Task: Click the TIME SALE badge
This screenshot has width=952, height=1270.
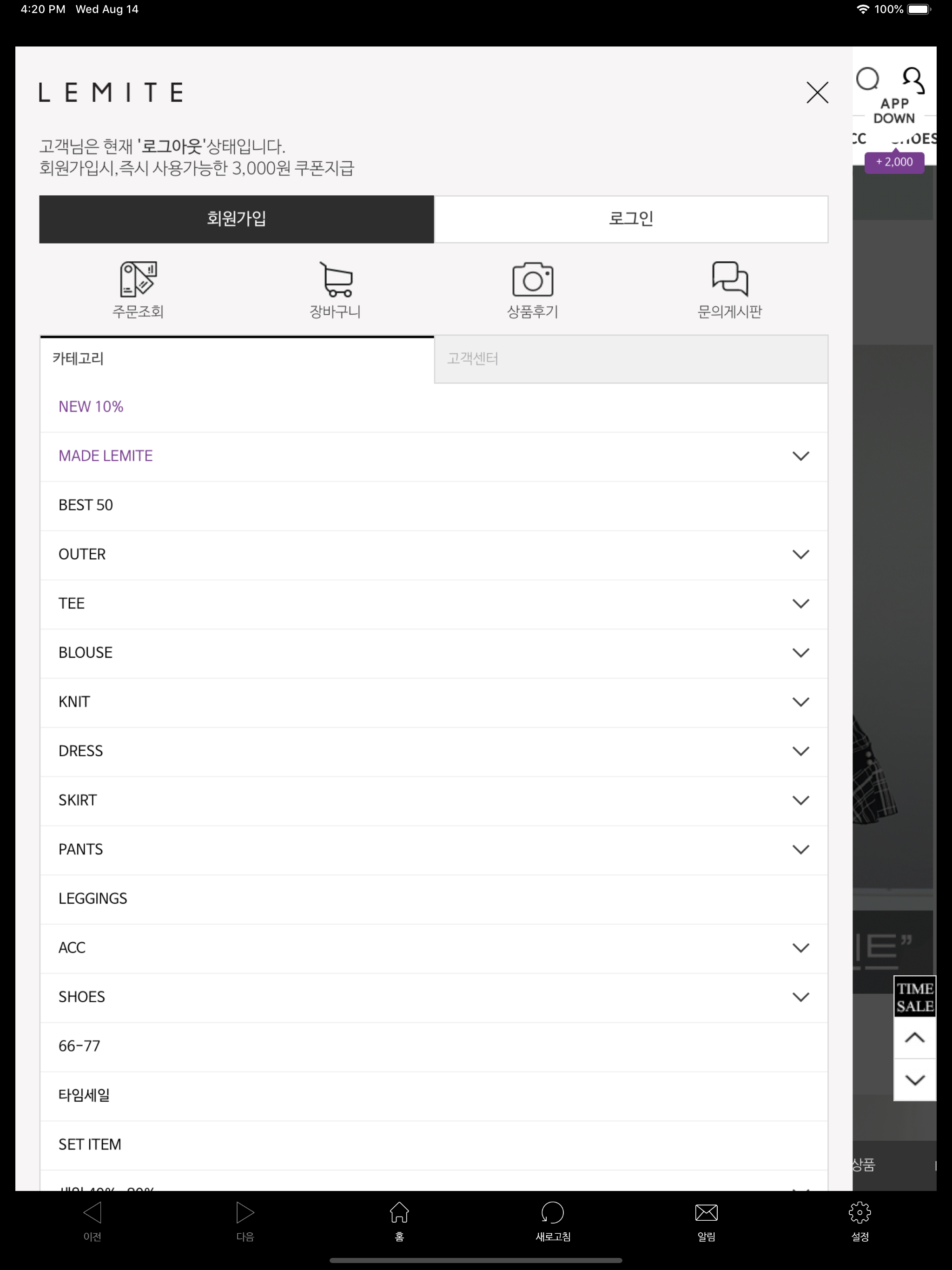Action: click(x=915, y=997)
